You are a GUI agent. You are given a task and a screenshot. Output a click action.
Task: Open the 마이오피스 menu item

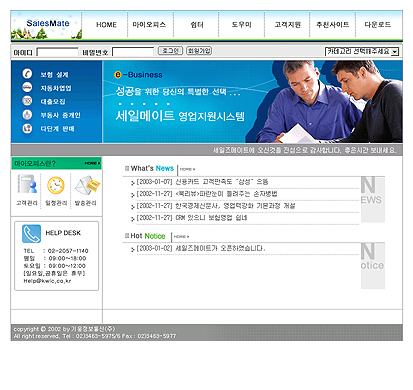(x=149, y=25)
